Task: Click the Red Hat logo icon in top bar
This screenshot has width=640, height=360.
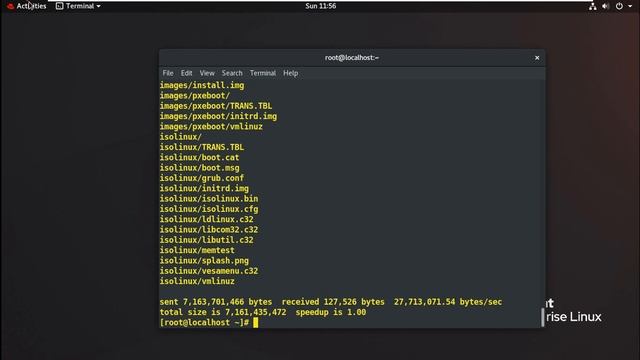Action: (11, 6)
